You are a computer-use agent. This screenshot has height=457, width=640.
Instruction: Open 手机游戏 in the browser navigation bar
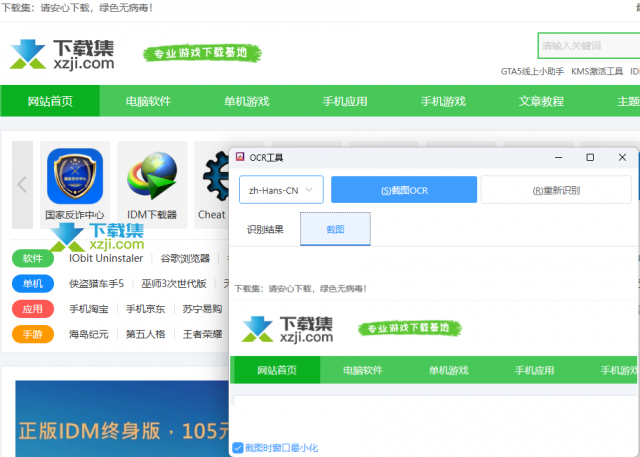pos(443,101)
